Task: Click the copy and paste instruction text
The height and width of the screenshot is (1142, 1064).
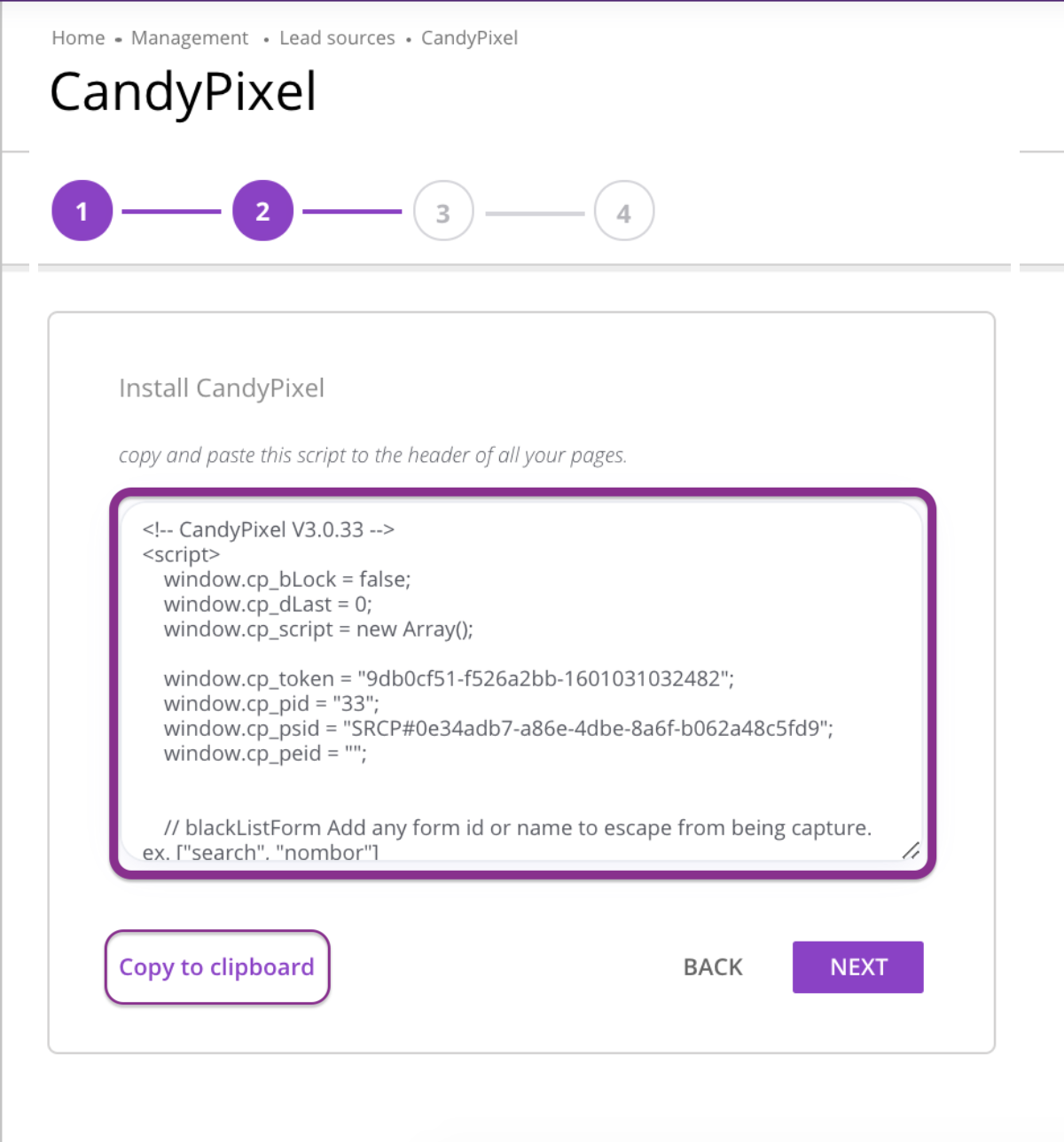Action: [x=372, y=456]
